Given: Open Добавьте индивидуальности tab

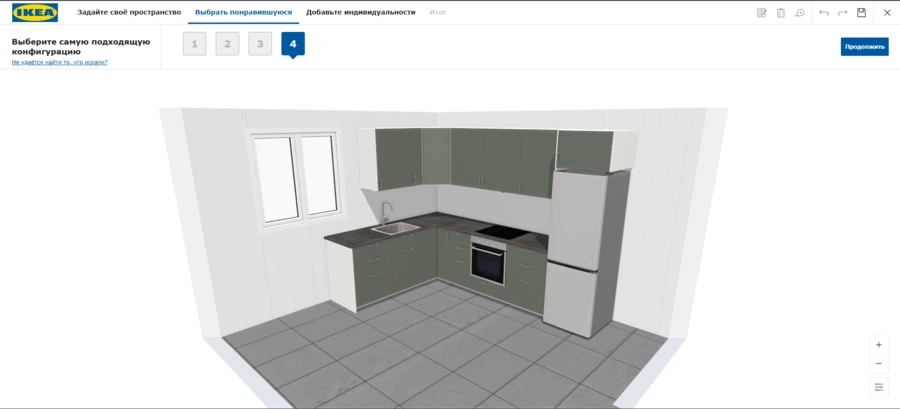Looking at the screenshot, I should pos(360,12).
